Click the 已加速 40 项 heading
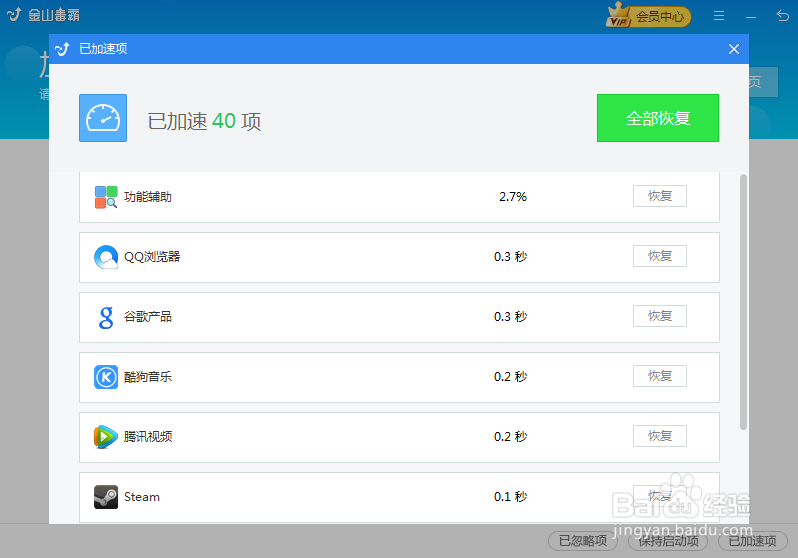This screenshot has width=798, height=558. point(204,121)
